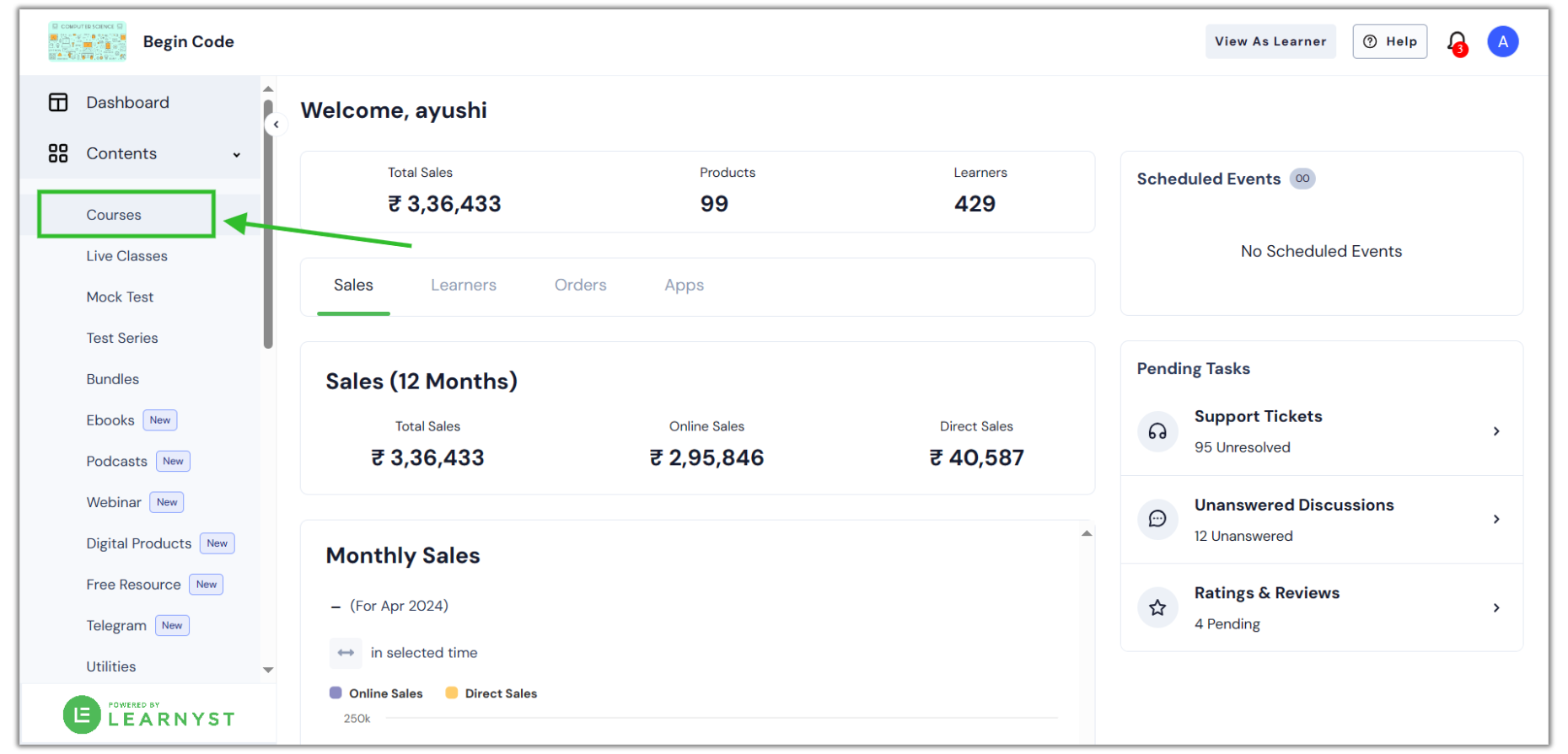The image size is (1568, 754).
Task: Click the Dashboard layout icon
Action: 58,103
